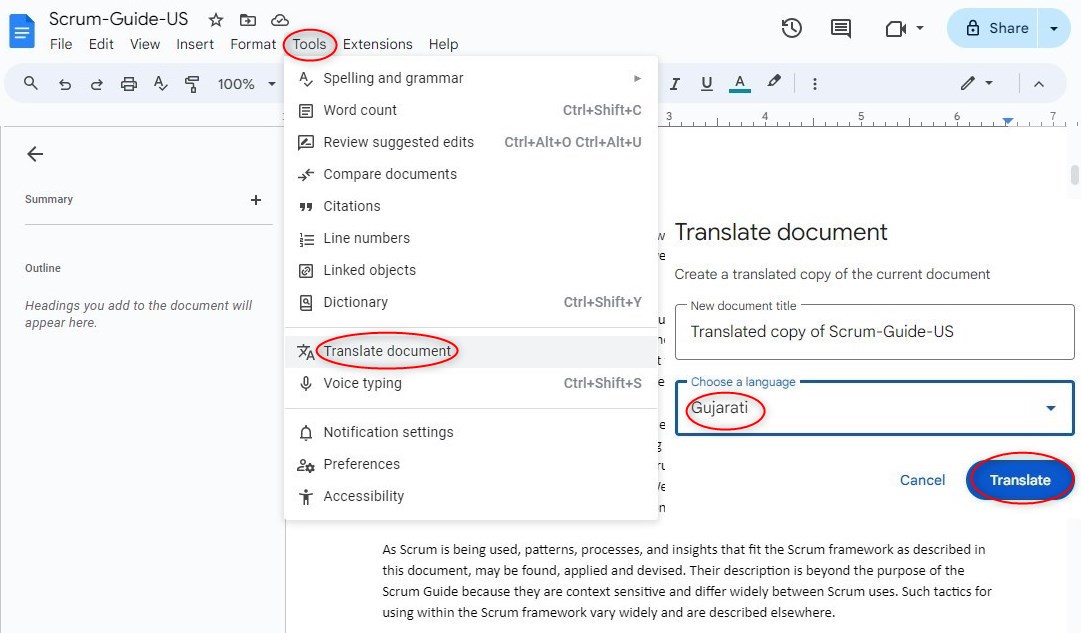Undo the last action
The height and width of the screenshot is (633, 1081).
(65, 84)
